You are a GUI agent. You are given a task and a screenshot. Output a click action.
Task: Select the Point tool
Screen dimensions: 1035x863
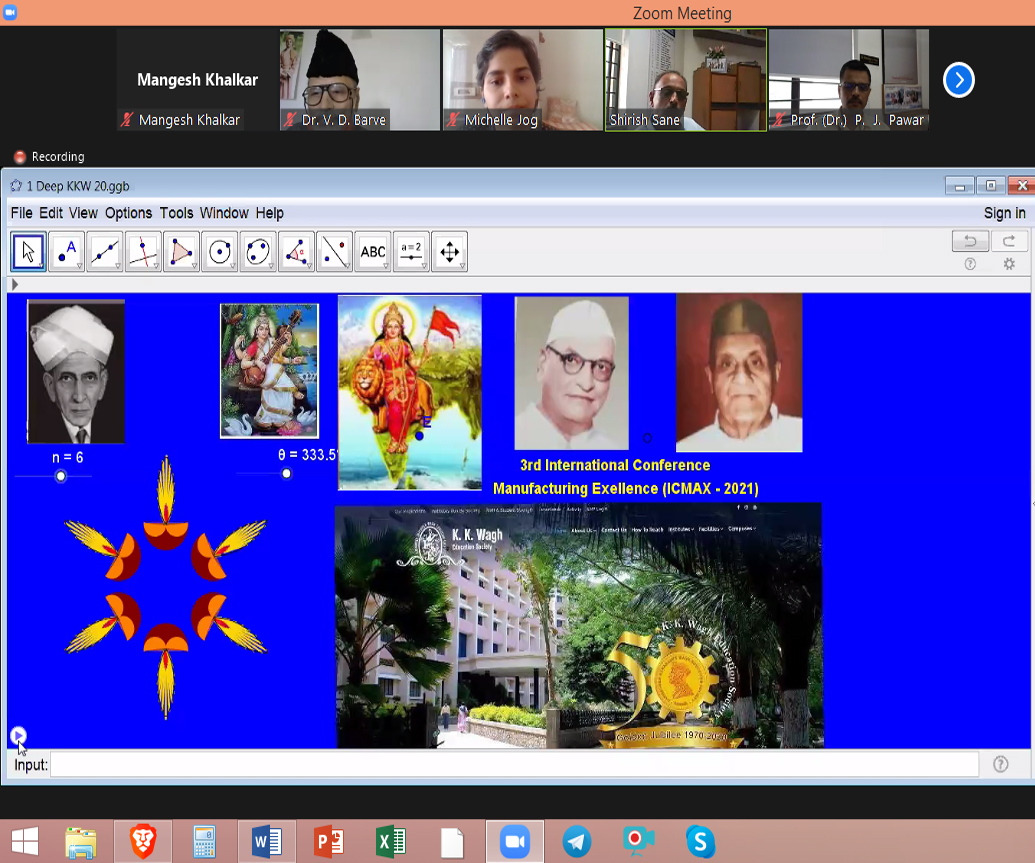point(67,252)
